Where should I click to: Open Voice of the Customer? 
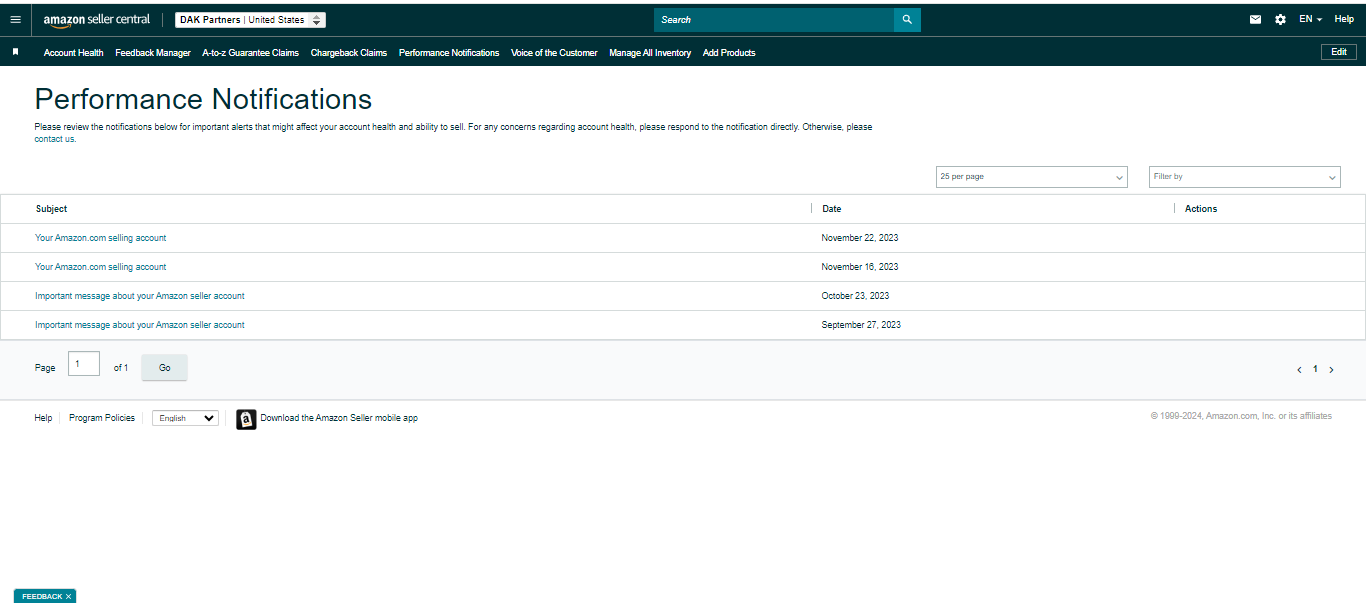[554, 53]
